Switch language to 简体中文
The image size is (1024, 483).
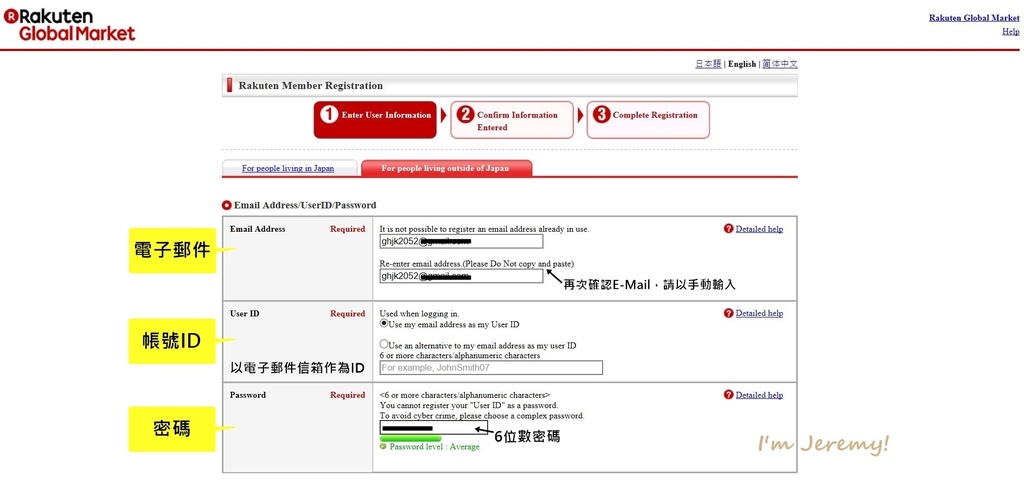tap(779, 64)
